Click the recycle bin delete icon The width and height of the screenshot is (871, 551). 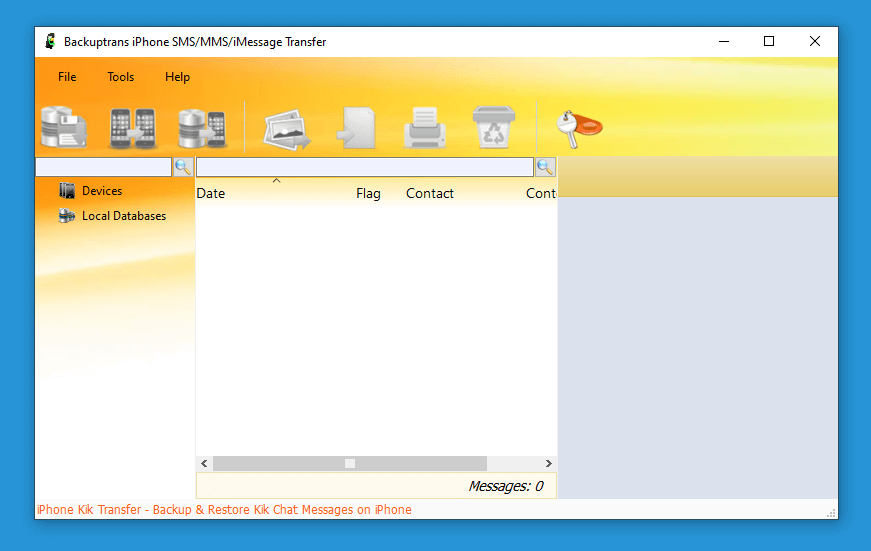493,127
